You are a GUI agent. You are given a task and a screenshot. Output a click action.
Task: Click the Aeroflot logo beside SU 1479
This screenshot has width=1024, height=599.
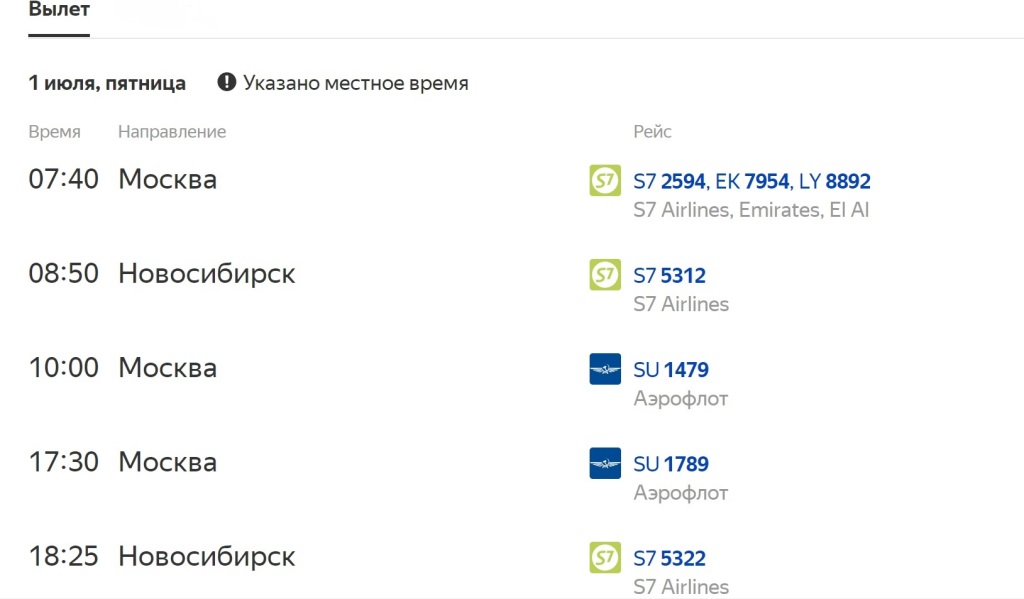(x=605, y=369)
